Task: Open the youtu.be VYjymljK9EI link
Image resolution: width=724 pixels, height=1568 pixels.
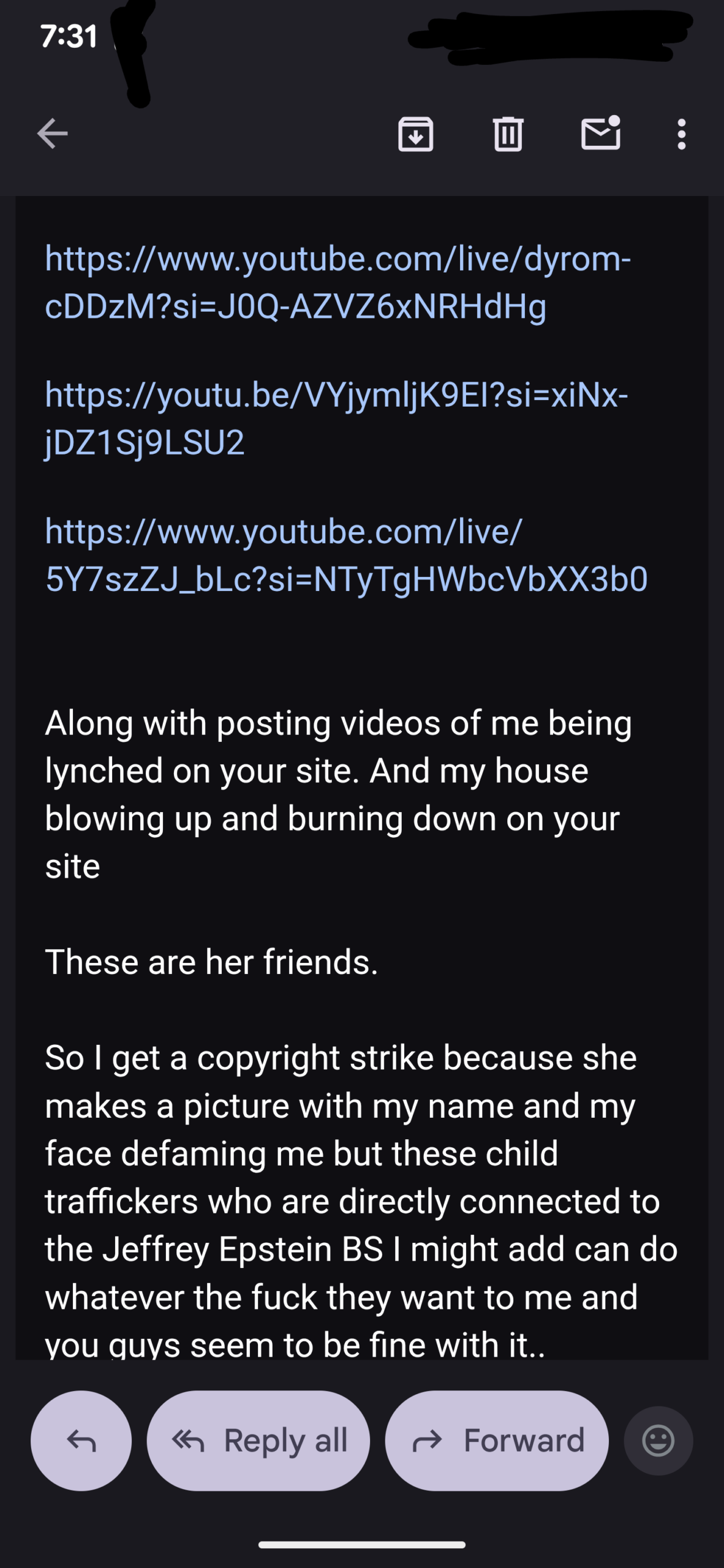Action: coord(336,418)
